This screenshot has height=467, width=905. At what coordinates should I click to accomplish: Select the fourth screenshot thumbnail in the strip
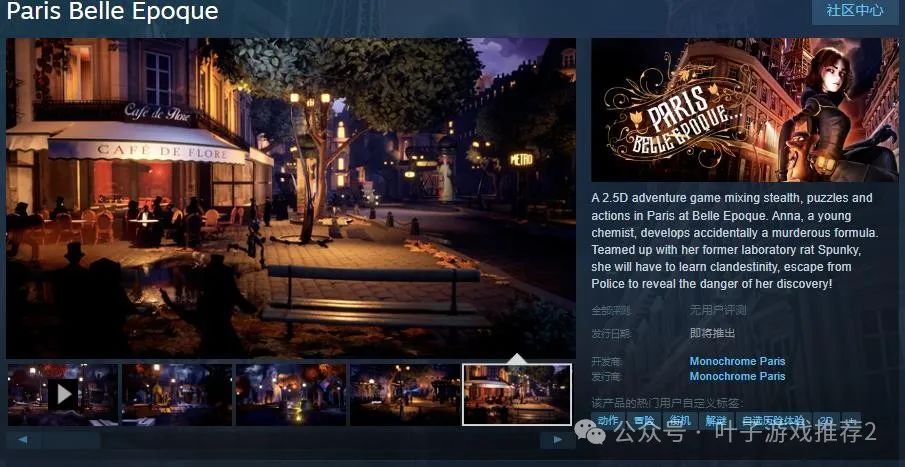[405, 395]
